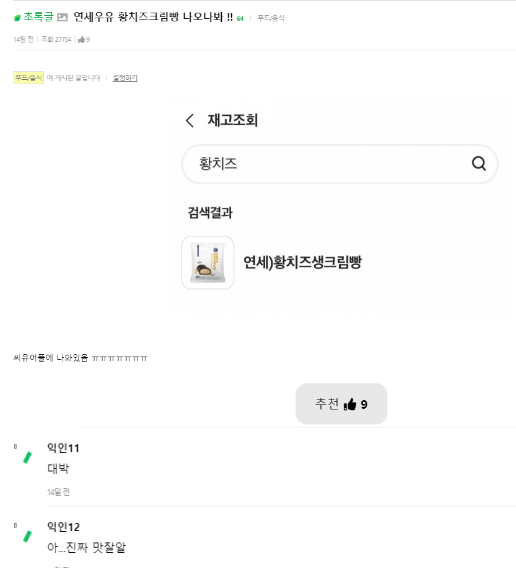
Task: Click the green pencil icon beside 익인12
Action: tap(28, 536)
